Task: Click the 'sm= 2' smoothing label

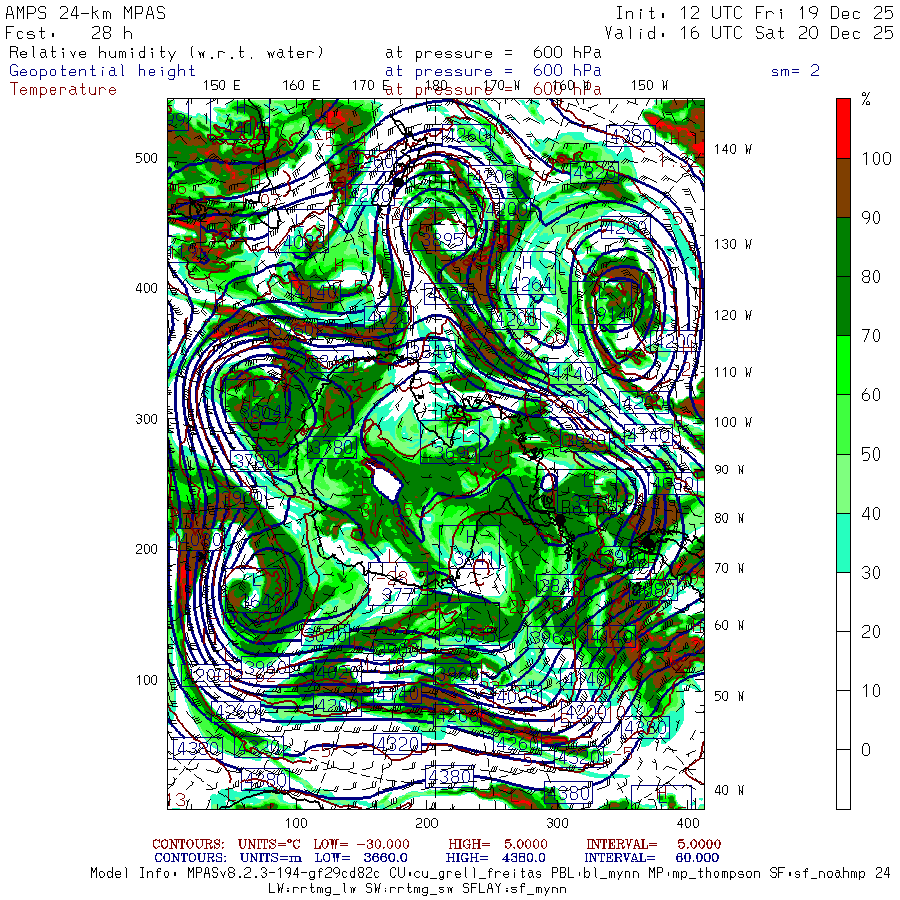Action: [795, 71]
